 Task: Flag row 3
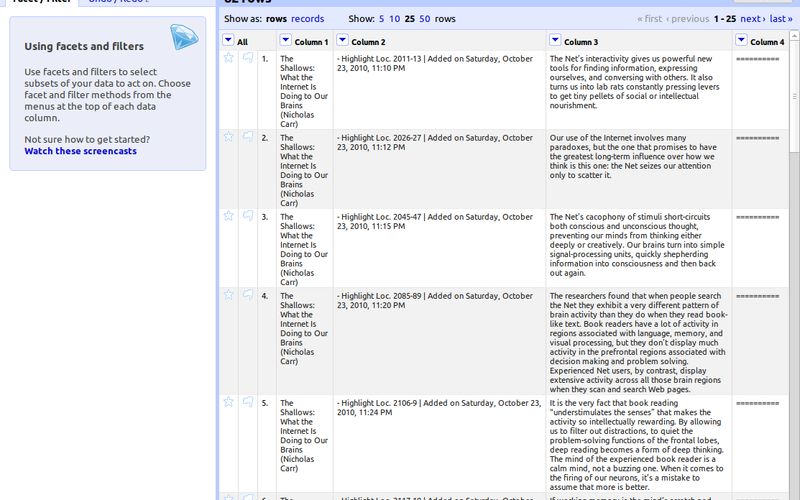tap(248, 216)
